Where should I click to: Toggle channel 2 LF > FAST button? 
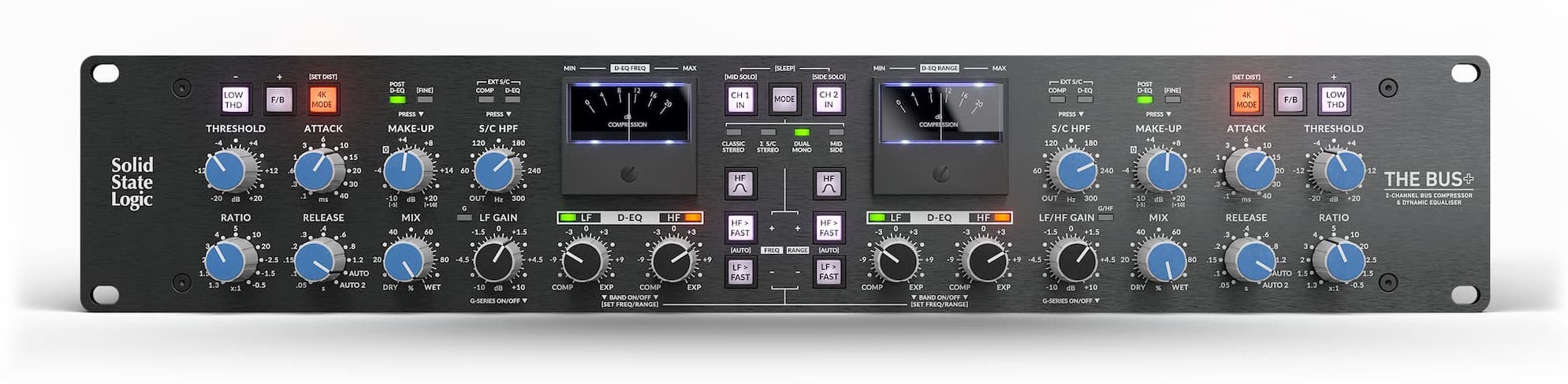[x=828, y=272]
